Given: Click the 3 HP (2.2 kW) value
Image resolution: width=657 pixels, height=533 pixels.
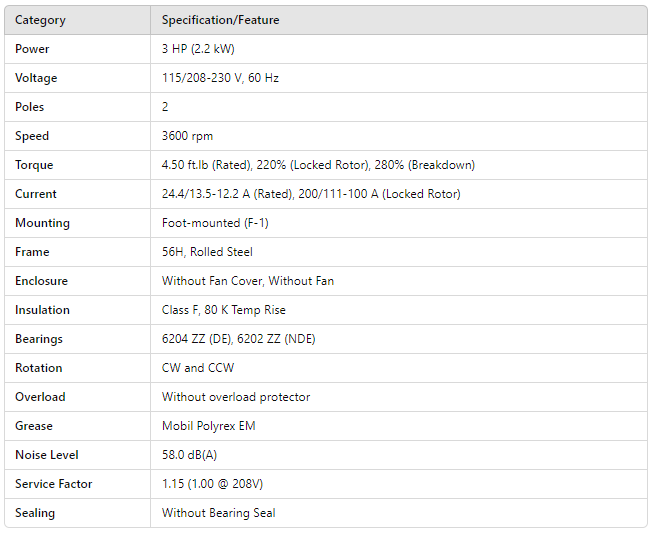Looking at the screenshot, I should [x=198, y=49].
